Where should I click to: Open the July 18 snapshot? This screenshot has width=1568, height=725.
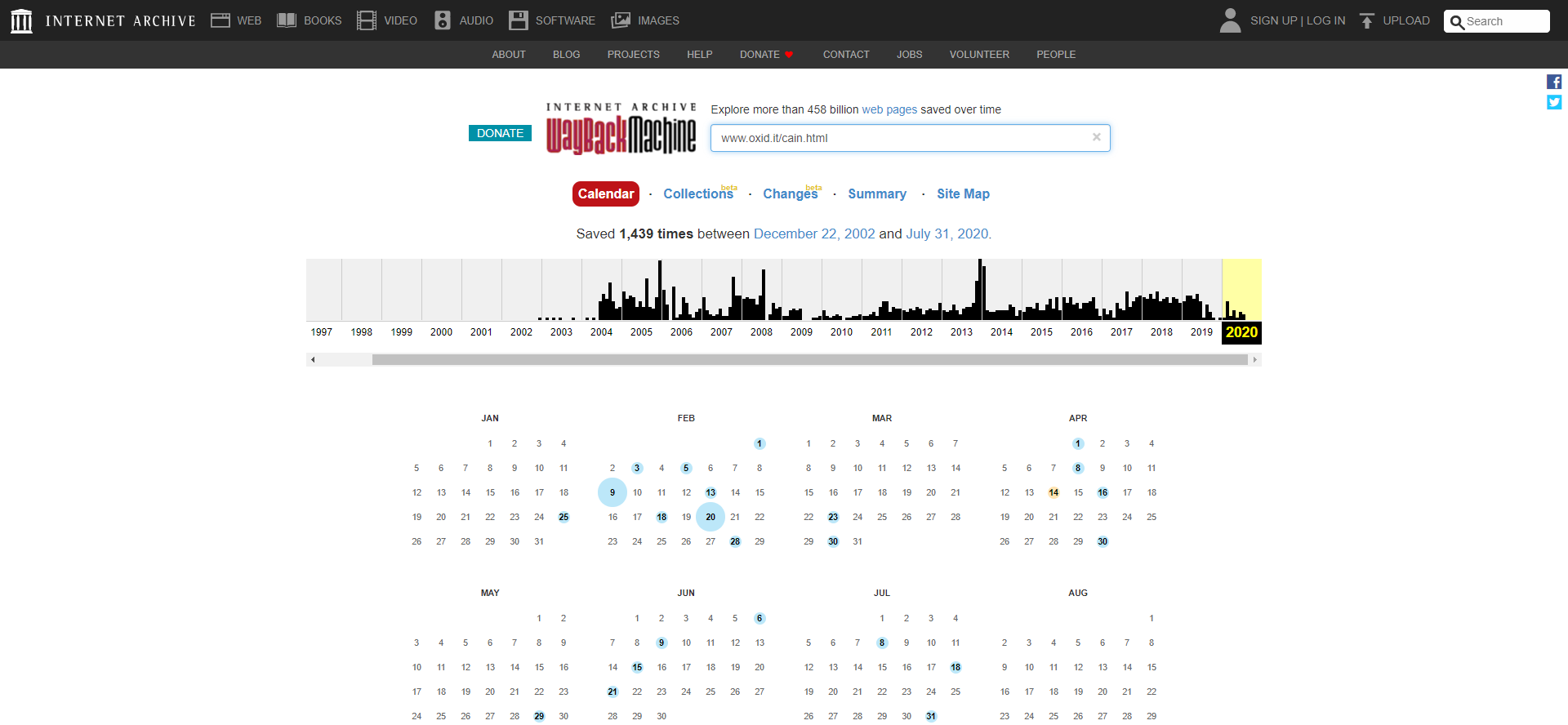click(x=955, y=667)
